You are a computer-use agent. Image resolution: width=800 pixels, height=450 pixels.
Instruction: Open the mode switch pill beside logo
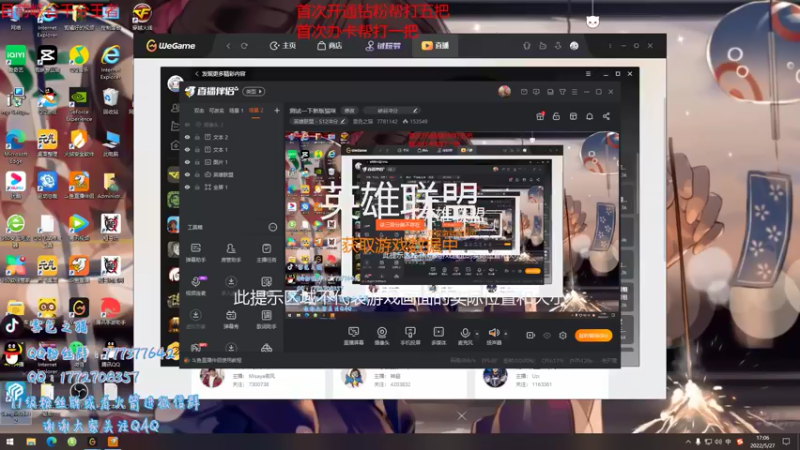pyautogui.click(x=254, y=91)
